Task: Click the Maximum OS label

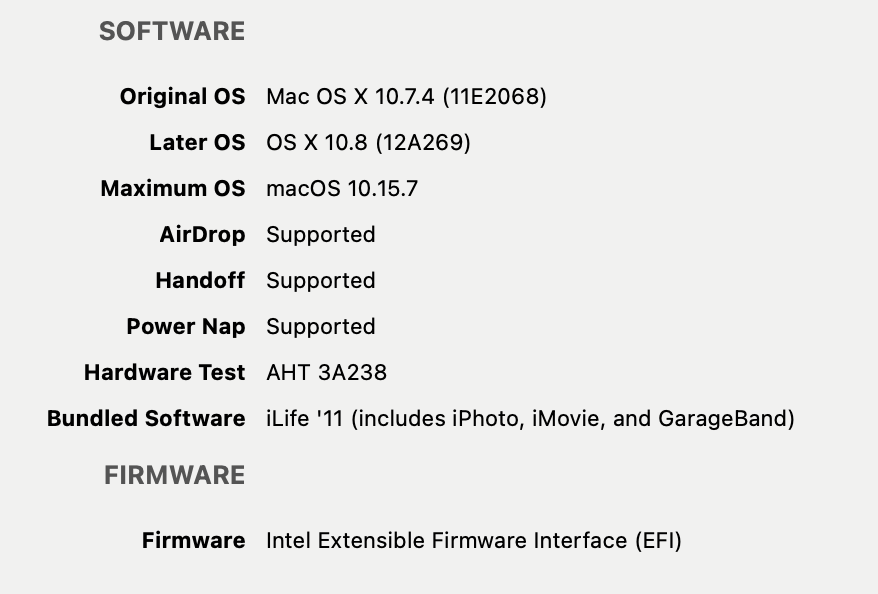Action: (173, 189)
